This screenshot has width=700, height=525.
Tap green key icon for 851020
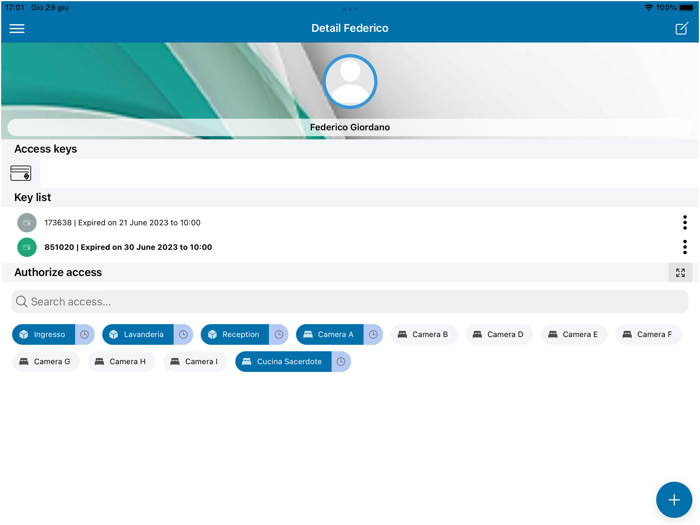27,247
